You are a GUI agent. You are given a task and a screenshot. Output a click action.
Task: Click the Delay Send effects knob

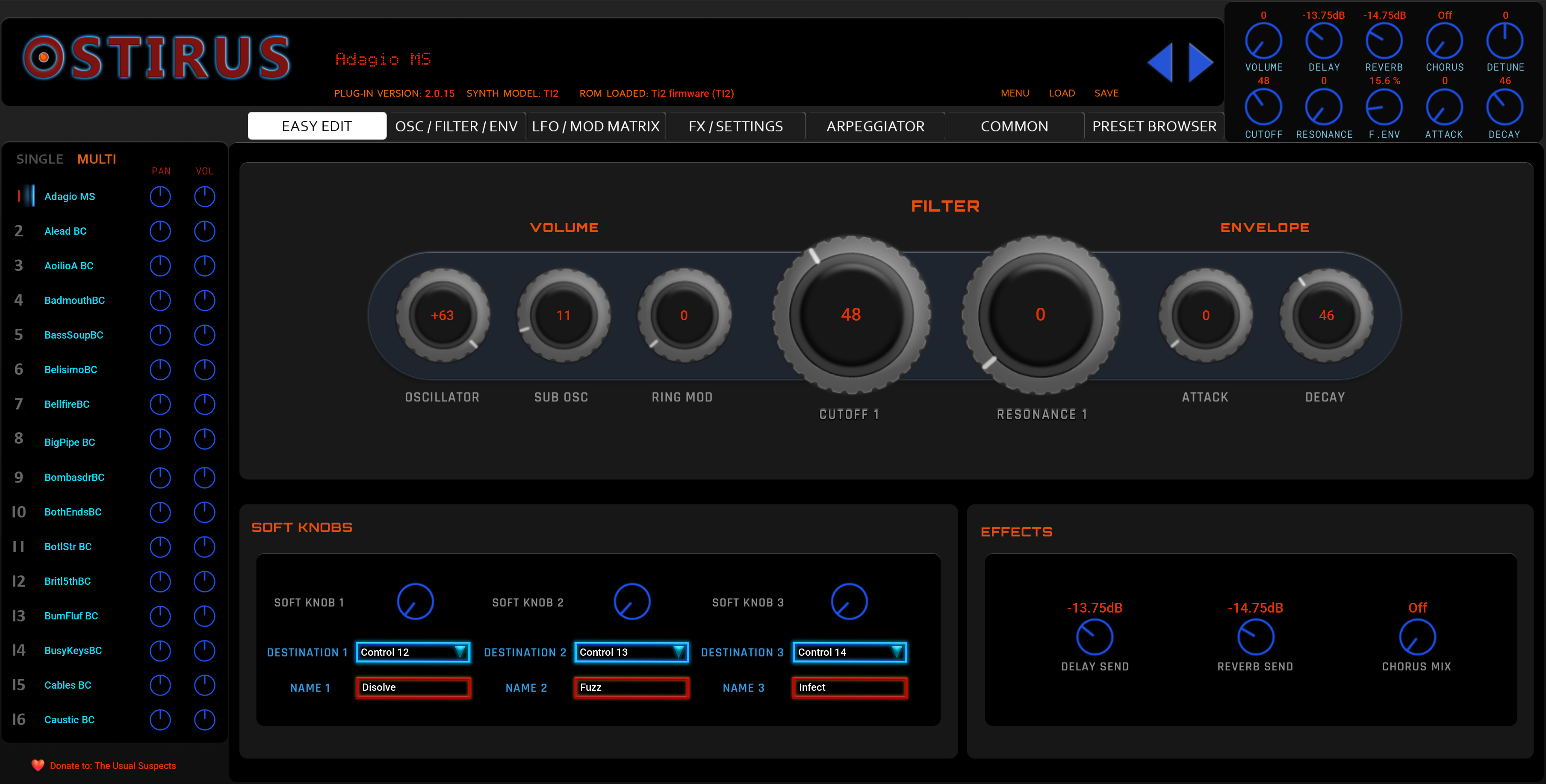point(1094,637)
